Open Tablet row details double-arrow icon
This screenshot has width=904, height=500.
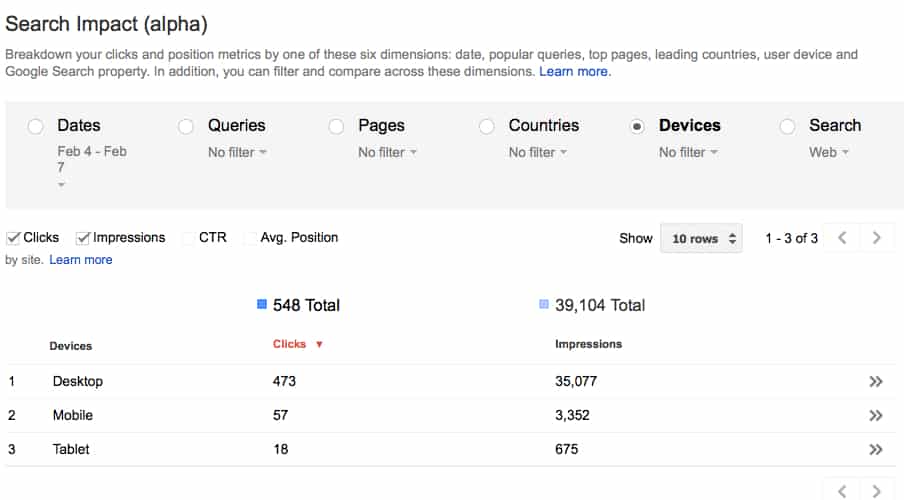point(876,449)
